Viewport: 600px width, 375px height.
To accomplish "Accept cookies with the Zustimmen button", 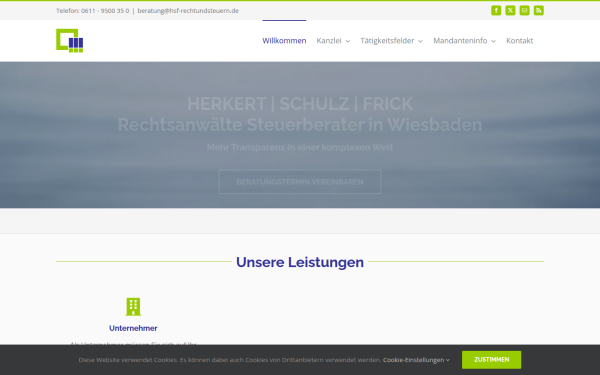I will click(491, 360).
